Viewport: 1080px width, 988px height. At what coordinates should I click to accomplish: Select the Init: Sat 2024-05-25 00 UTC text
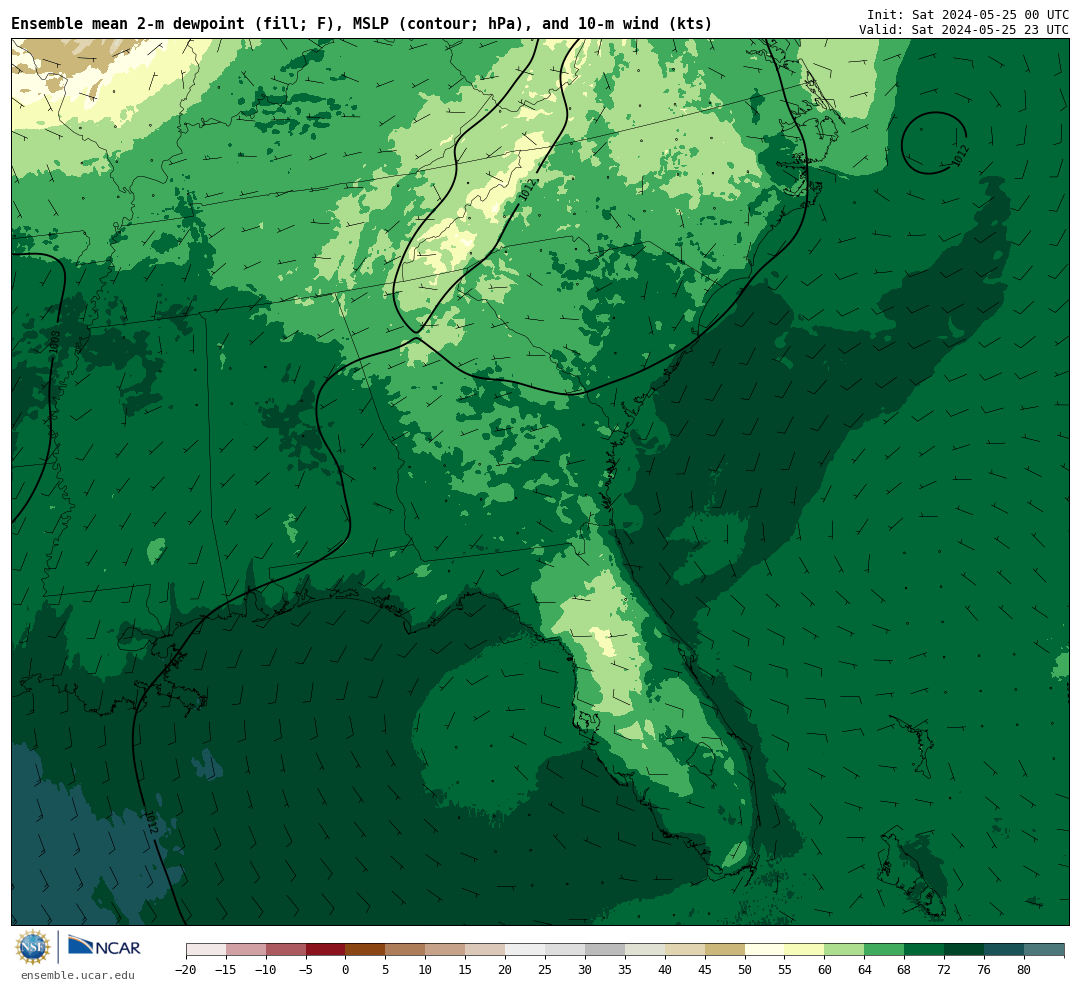click(968, 14)
